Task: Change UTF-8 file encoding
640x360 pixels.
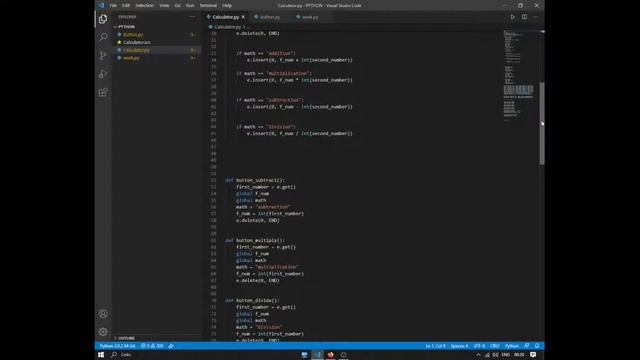Action: (x=479, y=346)
